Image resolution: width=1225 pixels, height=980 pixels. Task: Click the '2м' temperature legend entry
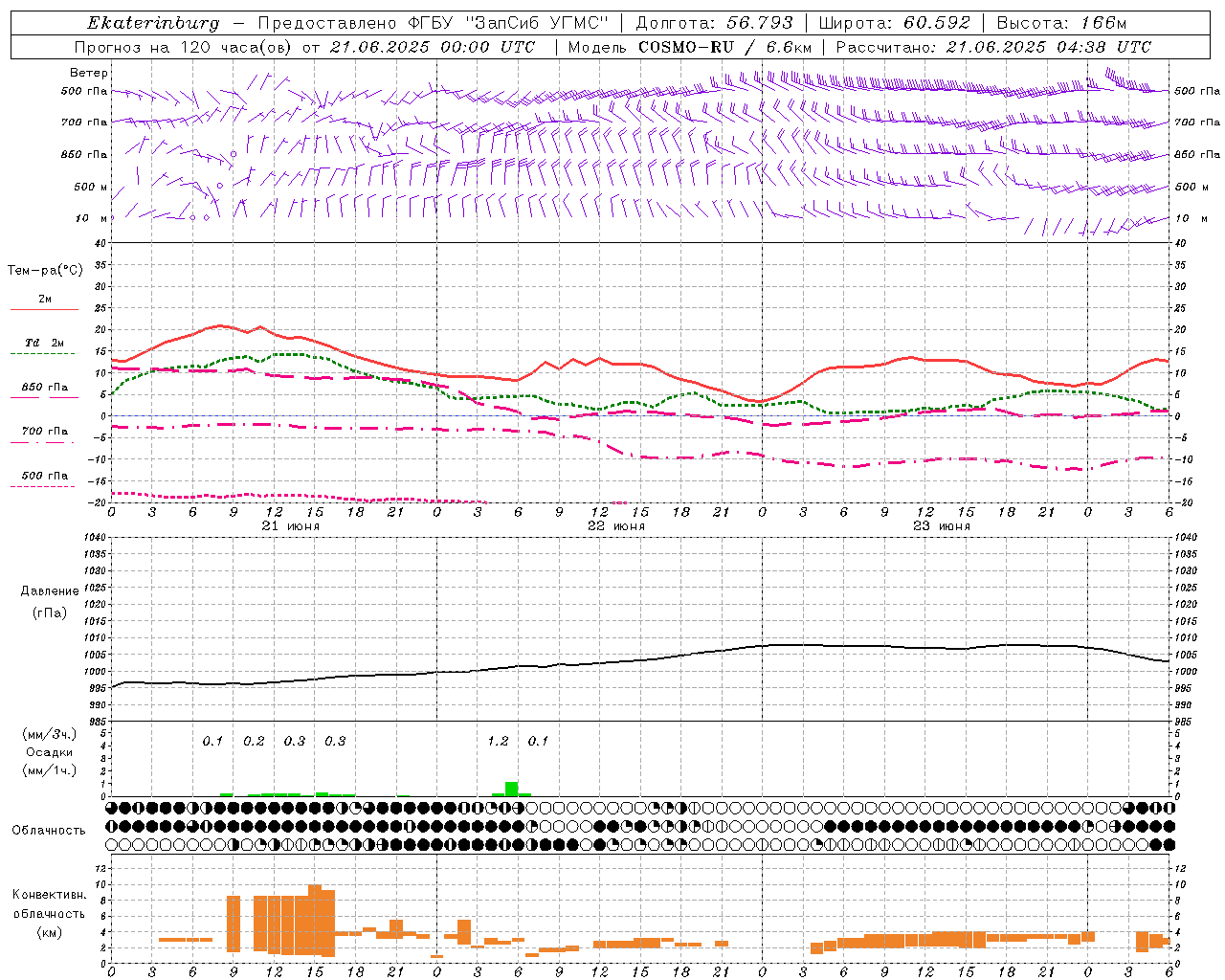45,300
